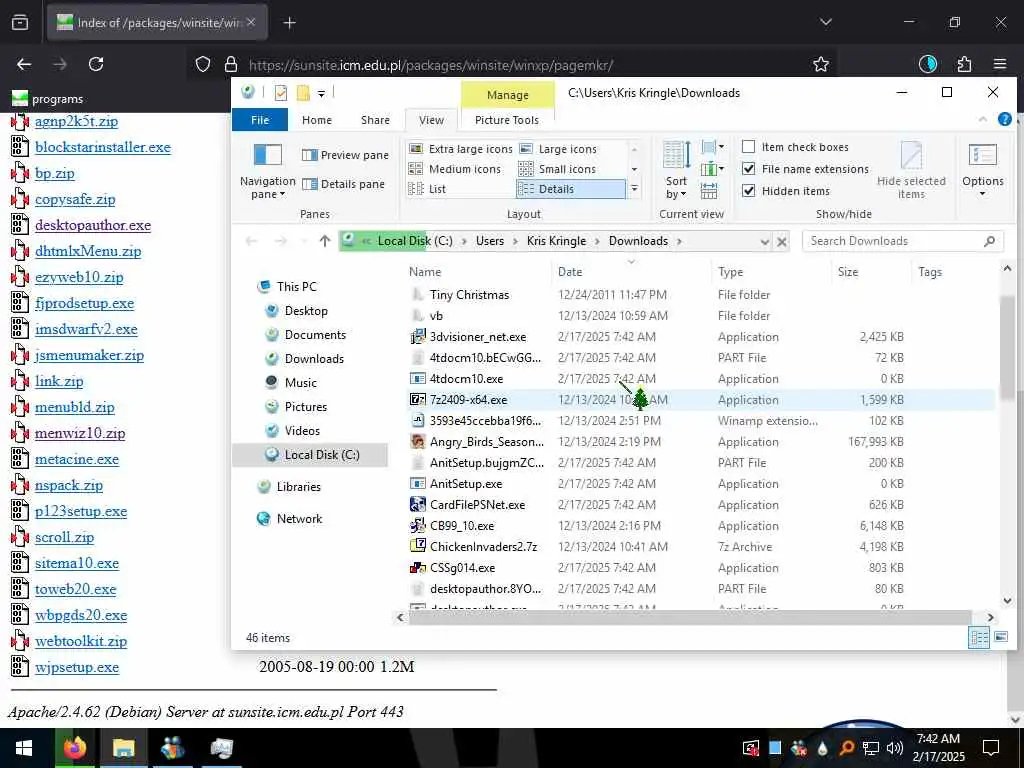Click the Sort by icon

coord(677,156)
